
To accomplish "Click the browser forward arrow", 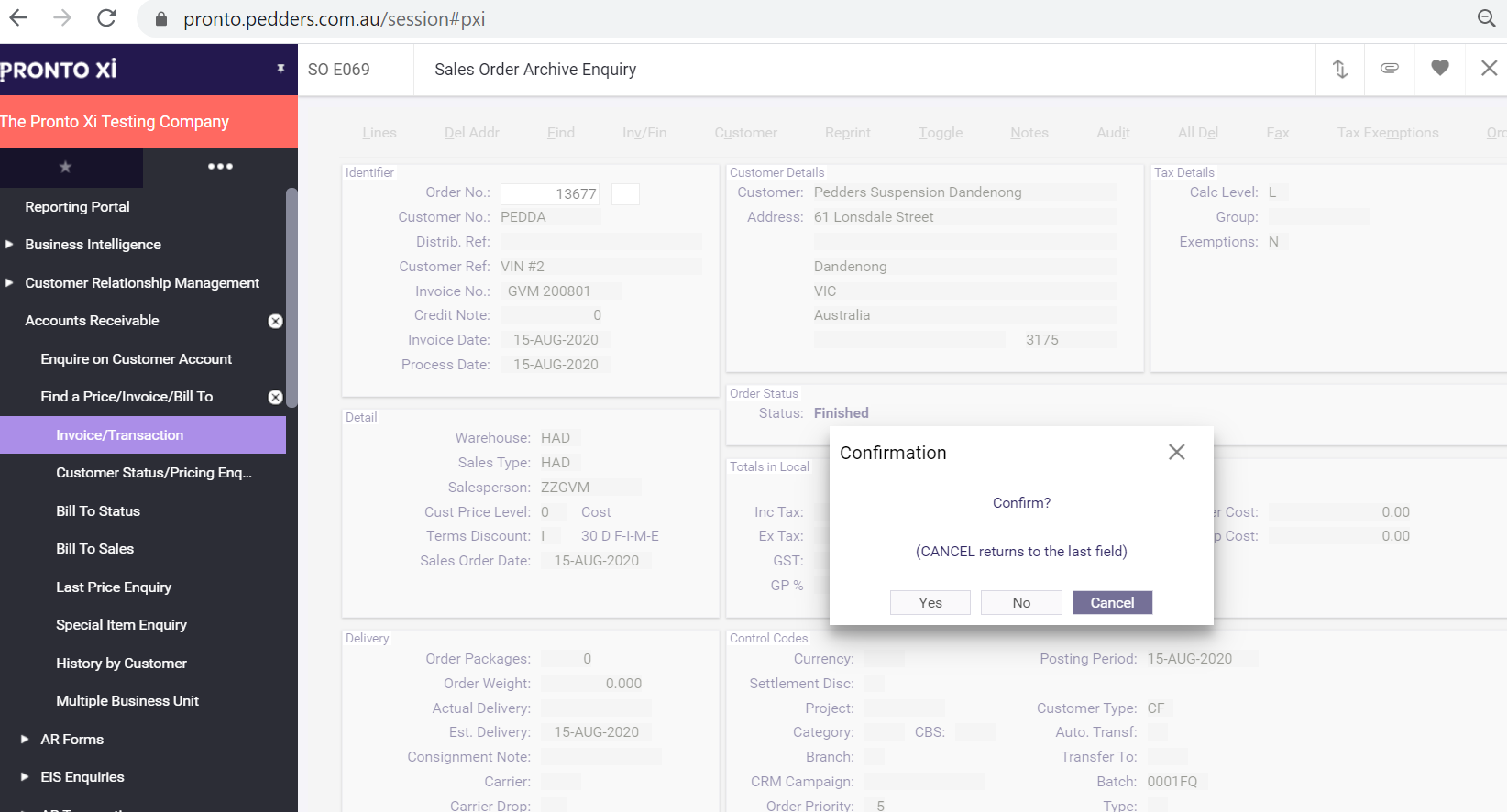I will pos(62,18).
